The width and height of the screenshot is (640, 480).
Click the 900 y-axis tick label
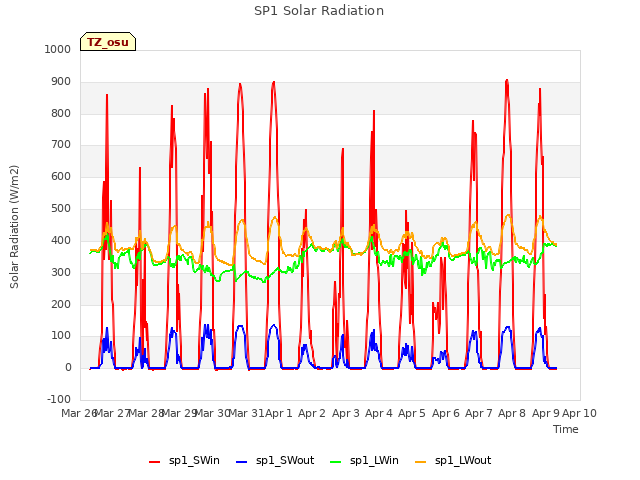click(61, 82)
